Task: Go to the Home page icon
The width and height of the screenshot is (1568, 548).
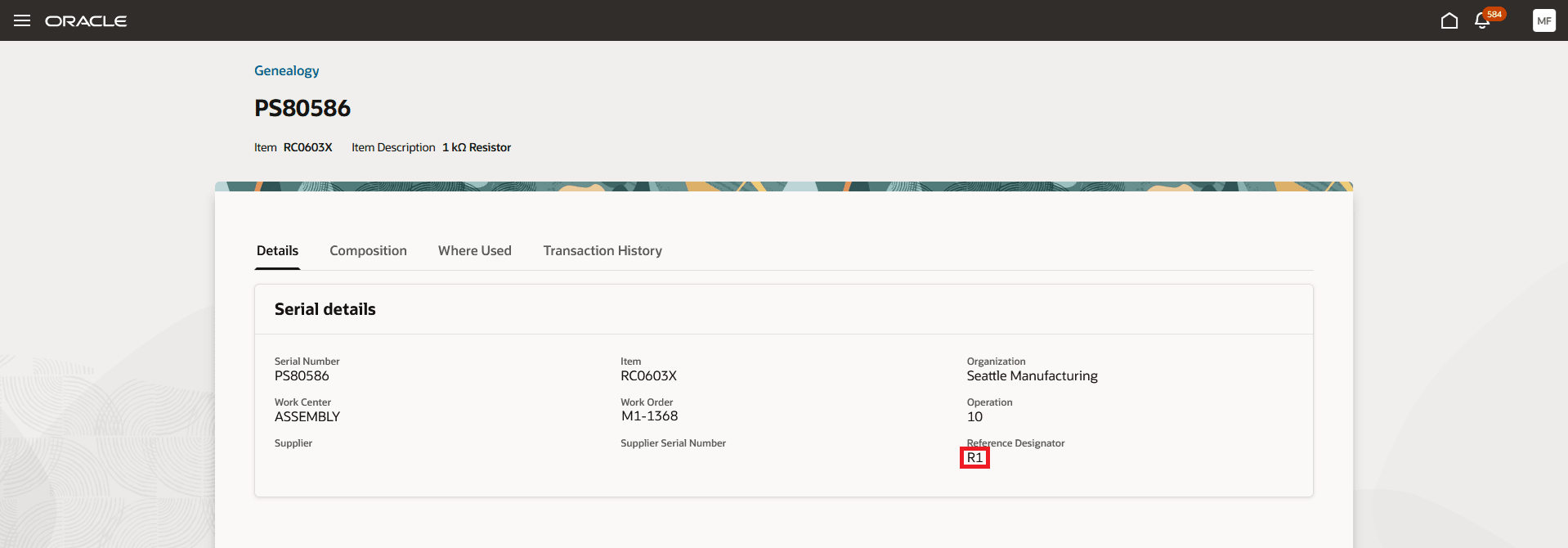Action: 1449,20
